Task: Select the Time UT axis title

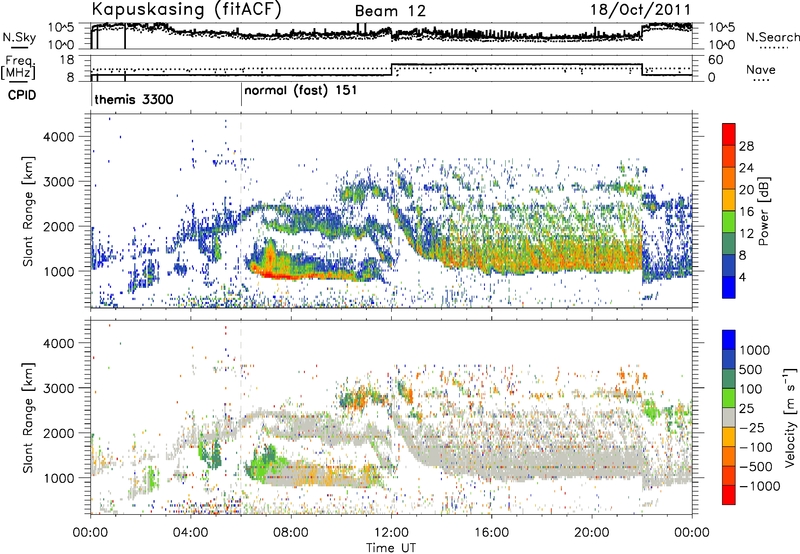Action: (x=391, y=548)
